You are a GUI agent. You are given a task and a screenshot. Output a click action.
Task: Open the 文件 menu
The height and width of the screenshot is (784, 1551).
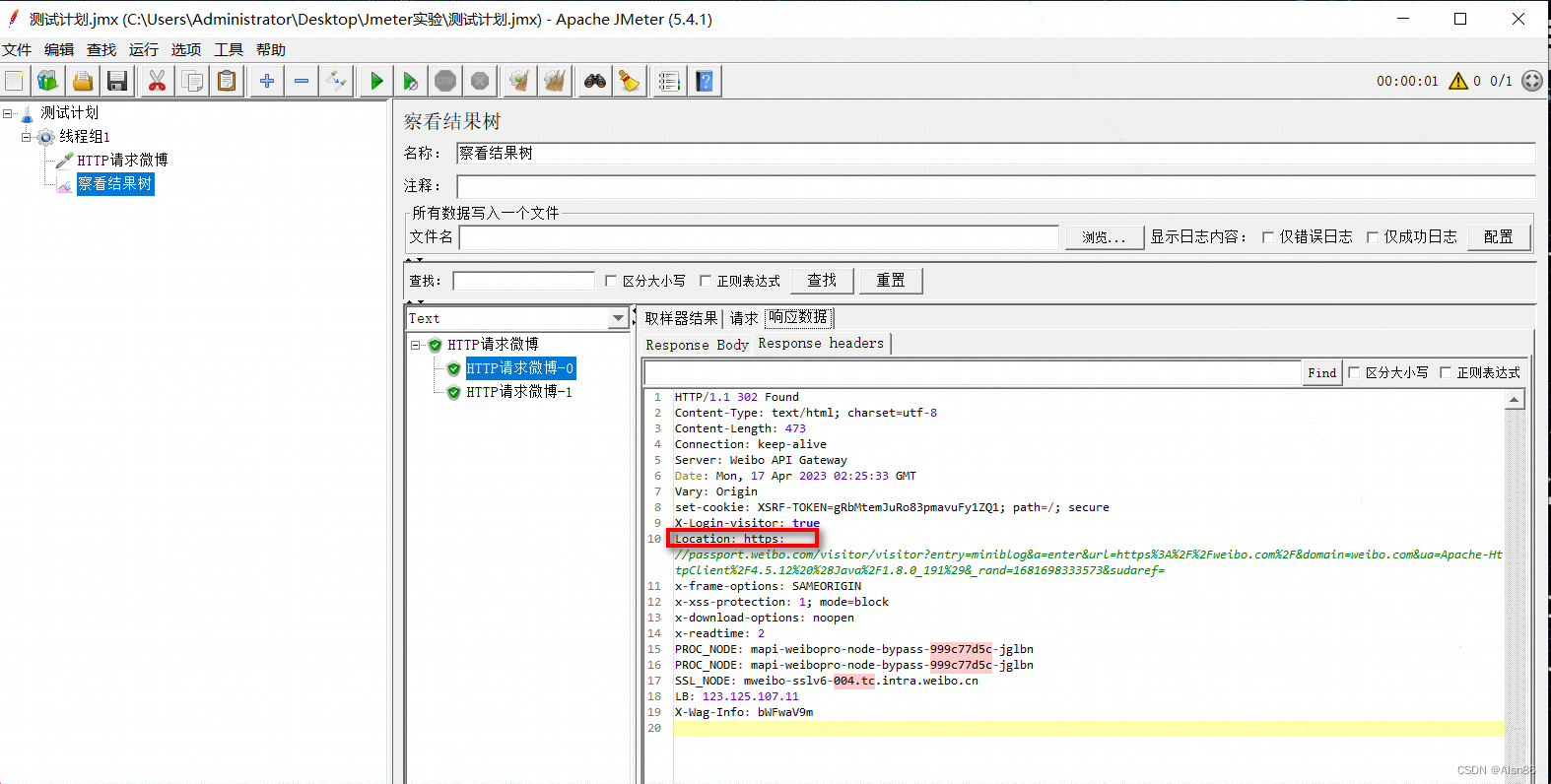[17, 49]
